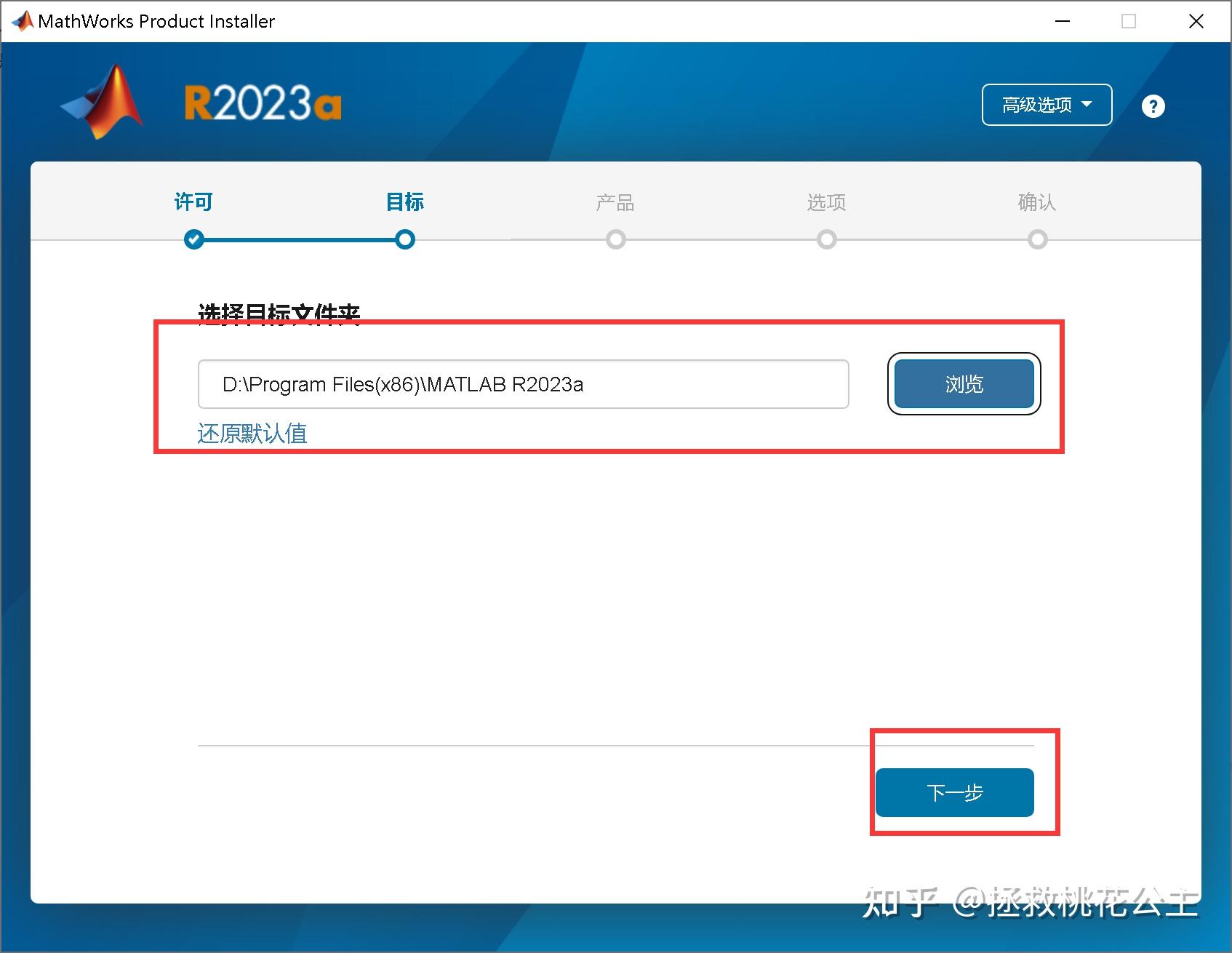Click the 下一步 button to continue
The image size is (1232, 953).
click(954, 792)
